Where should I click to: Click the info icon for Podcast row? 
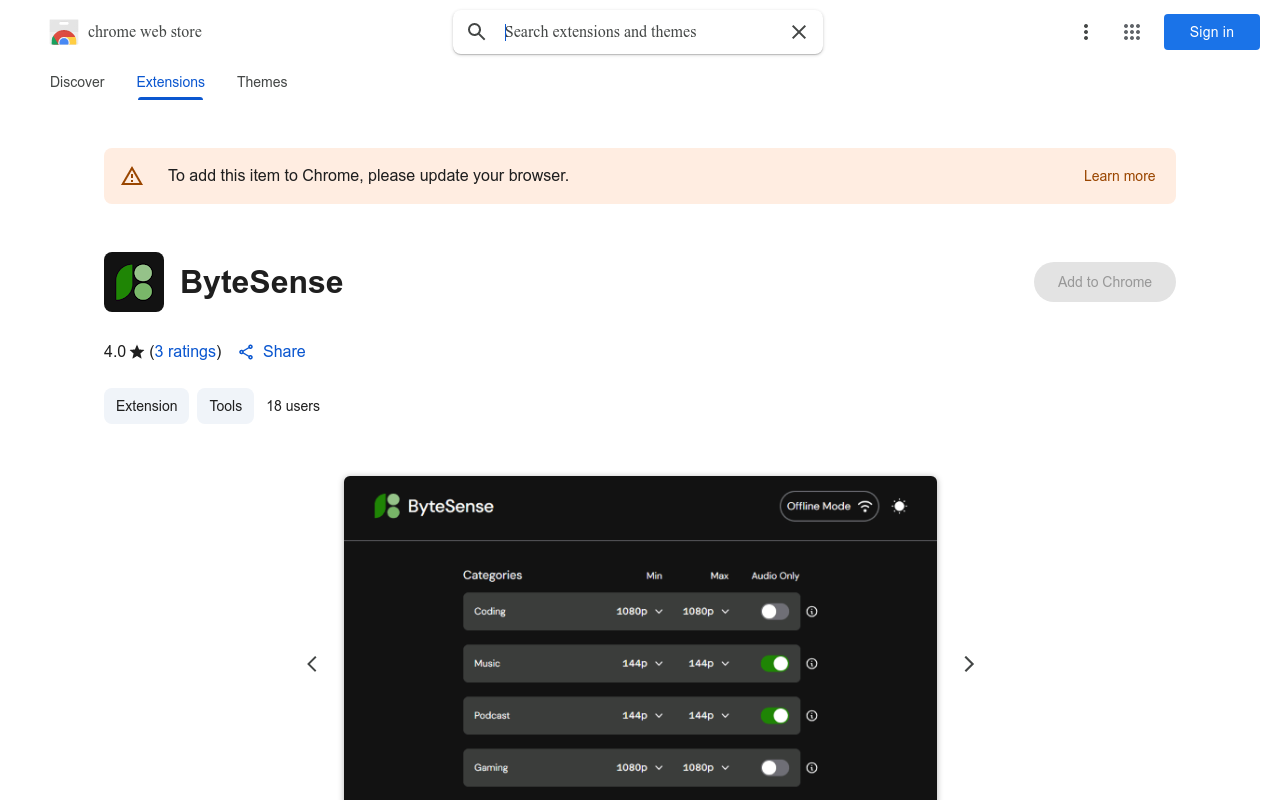812,715
